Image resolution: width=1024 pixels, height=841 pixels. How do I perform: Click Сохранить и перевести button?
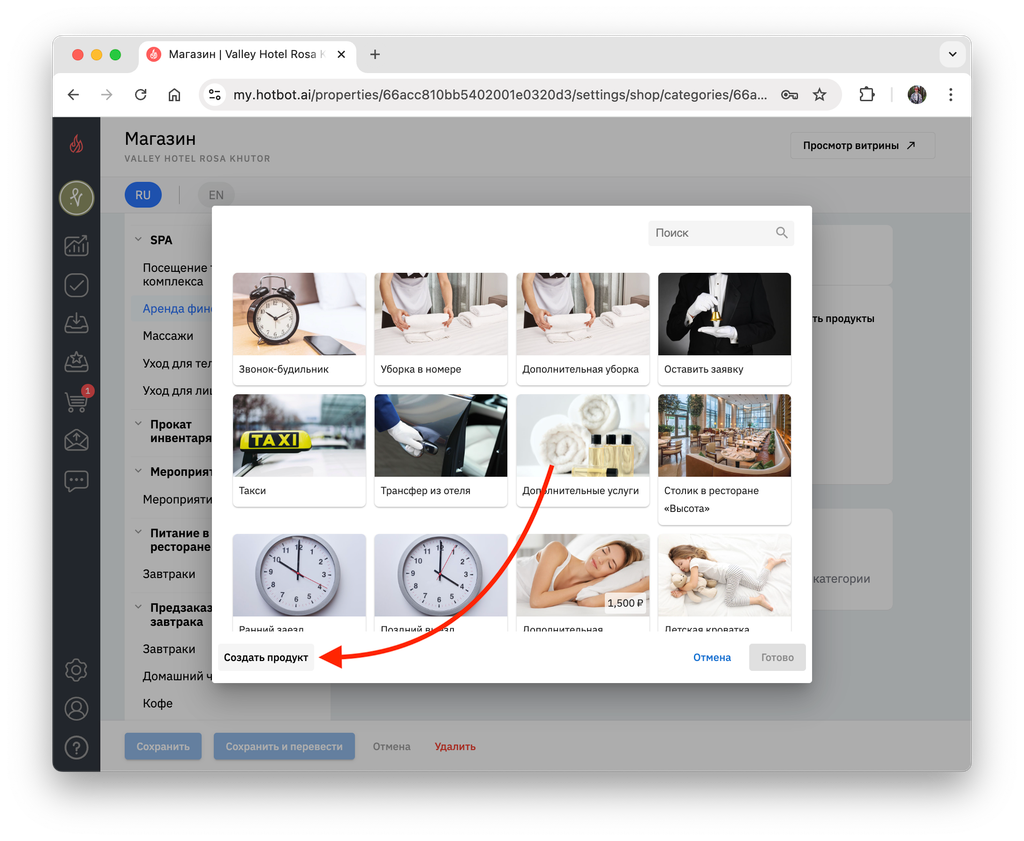(x=284, y=746)
